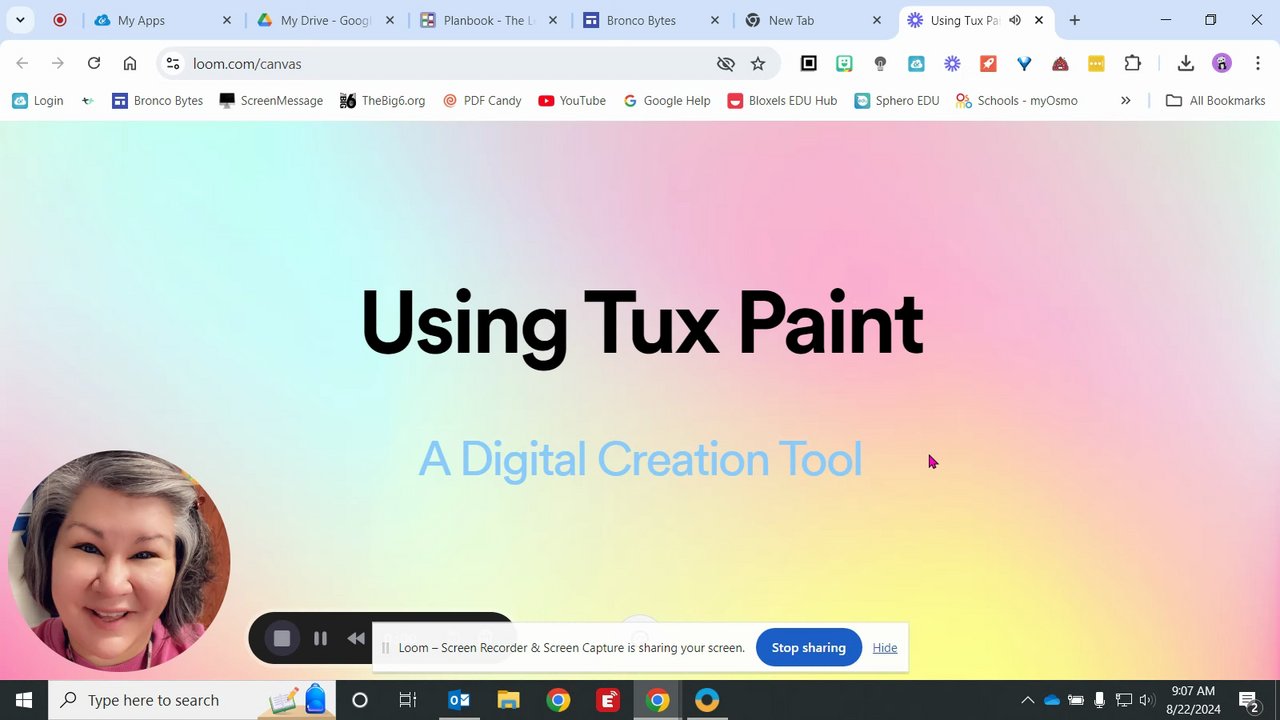Rewind the Loom recording
This screenshot has width=1280, height=720.
pyautogui.click(x=356, y=638)
